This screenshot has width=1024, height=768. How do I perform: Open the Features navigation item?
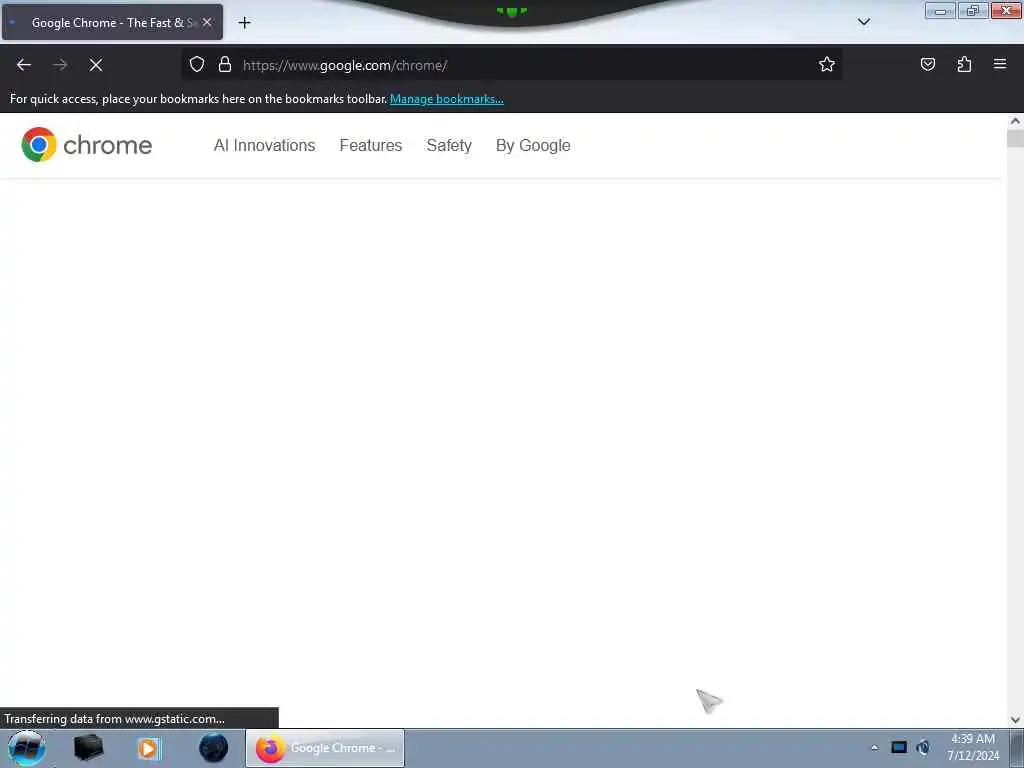coord(371,145)
